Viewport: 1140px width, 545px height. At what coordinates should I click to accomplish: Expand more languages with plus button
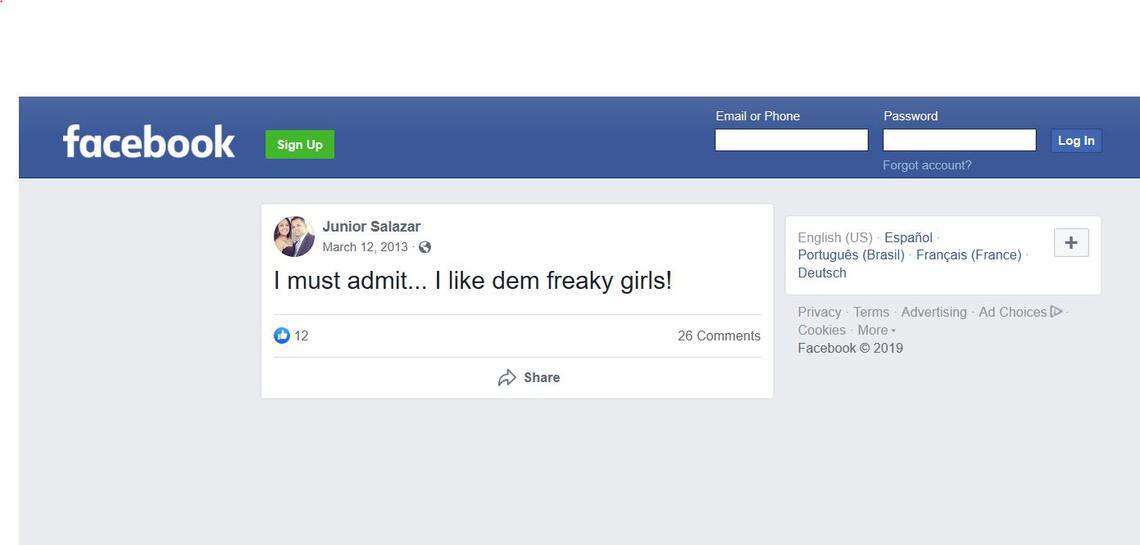click(1071, 243)
